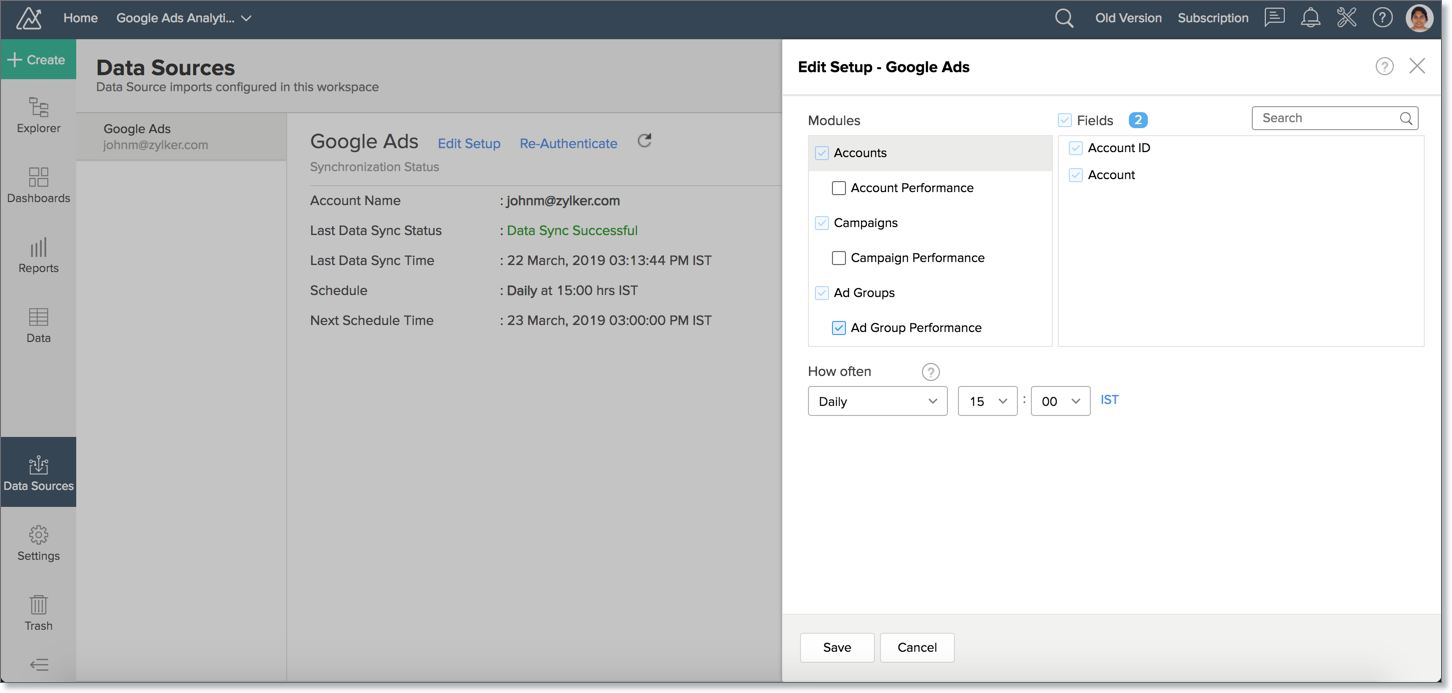This screenshot has width=1452, height=693.
Task: Click the Zoho Analytics logo icon
Action: pos(29,18)
